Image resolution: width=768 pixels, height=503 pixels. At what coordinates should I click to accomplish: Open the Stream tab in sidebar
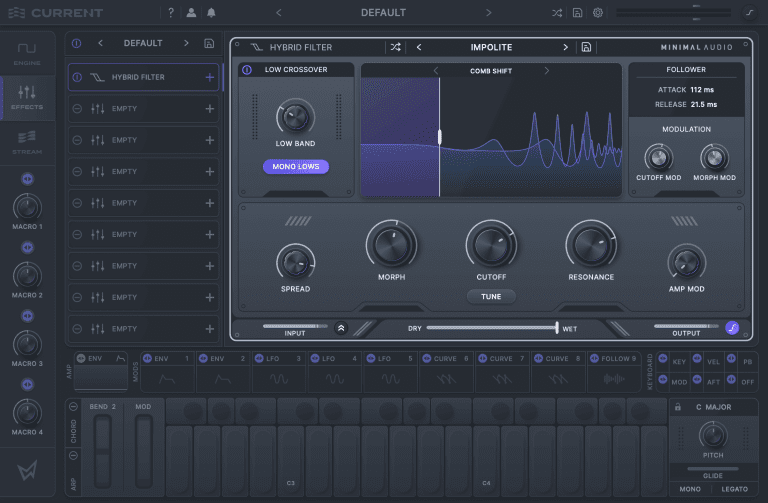(x=27, y=141)
